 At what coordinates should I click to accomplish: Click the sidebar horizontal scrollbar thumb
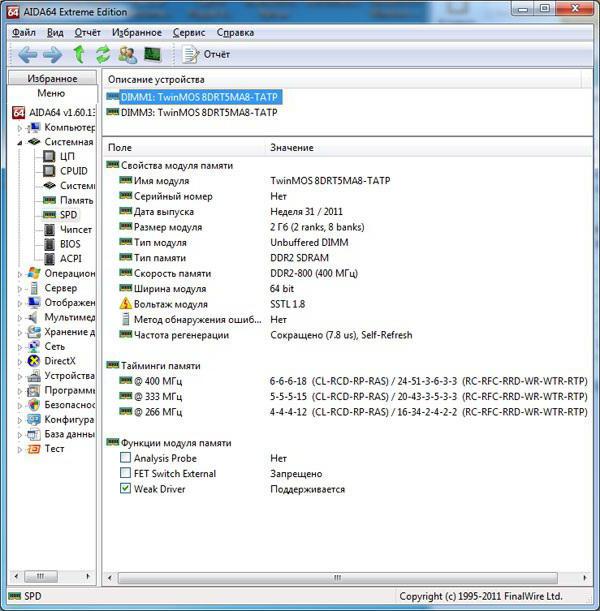coord(41,576)
